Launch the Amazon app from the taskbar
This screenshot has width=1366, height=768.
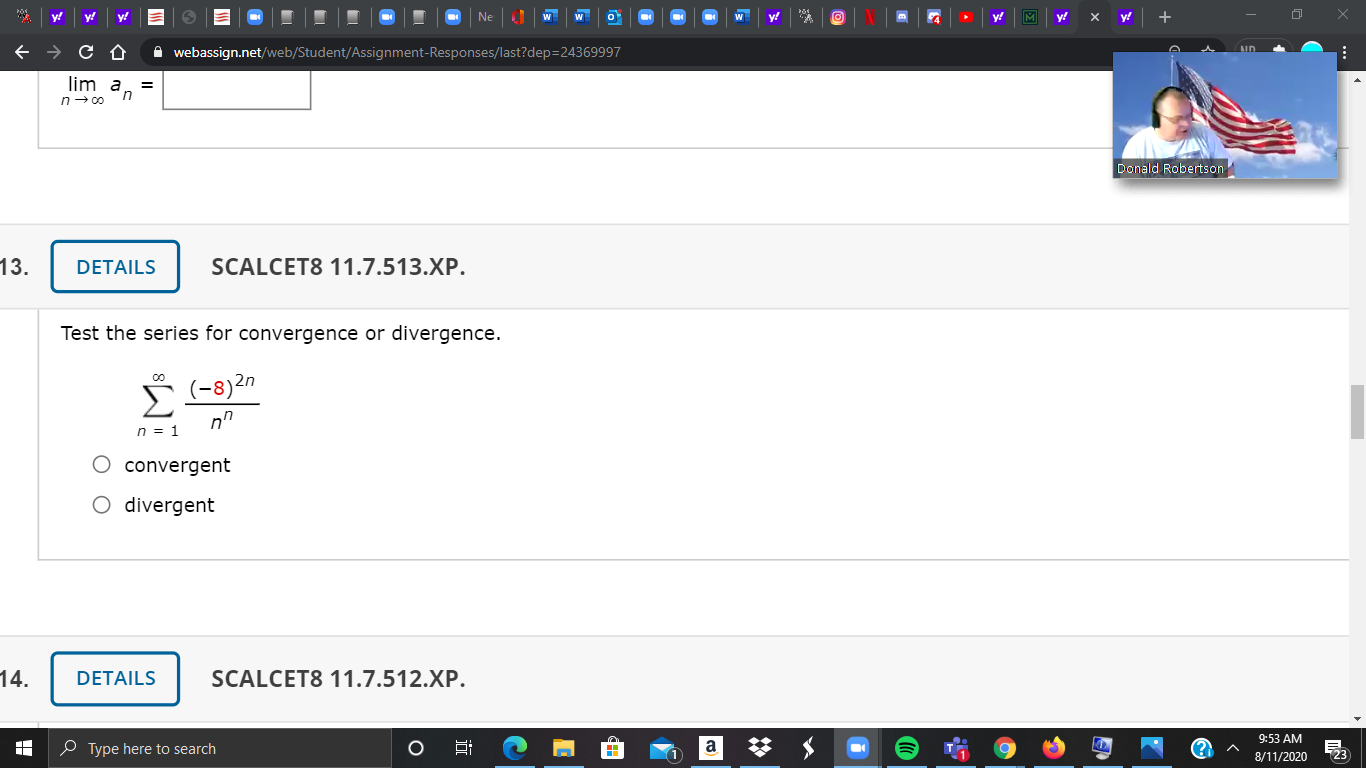[711, 748]
